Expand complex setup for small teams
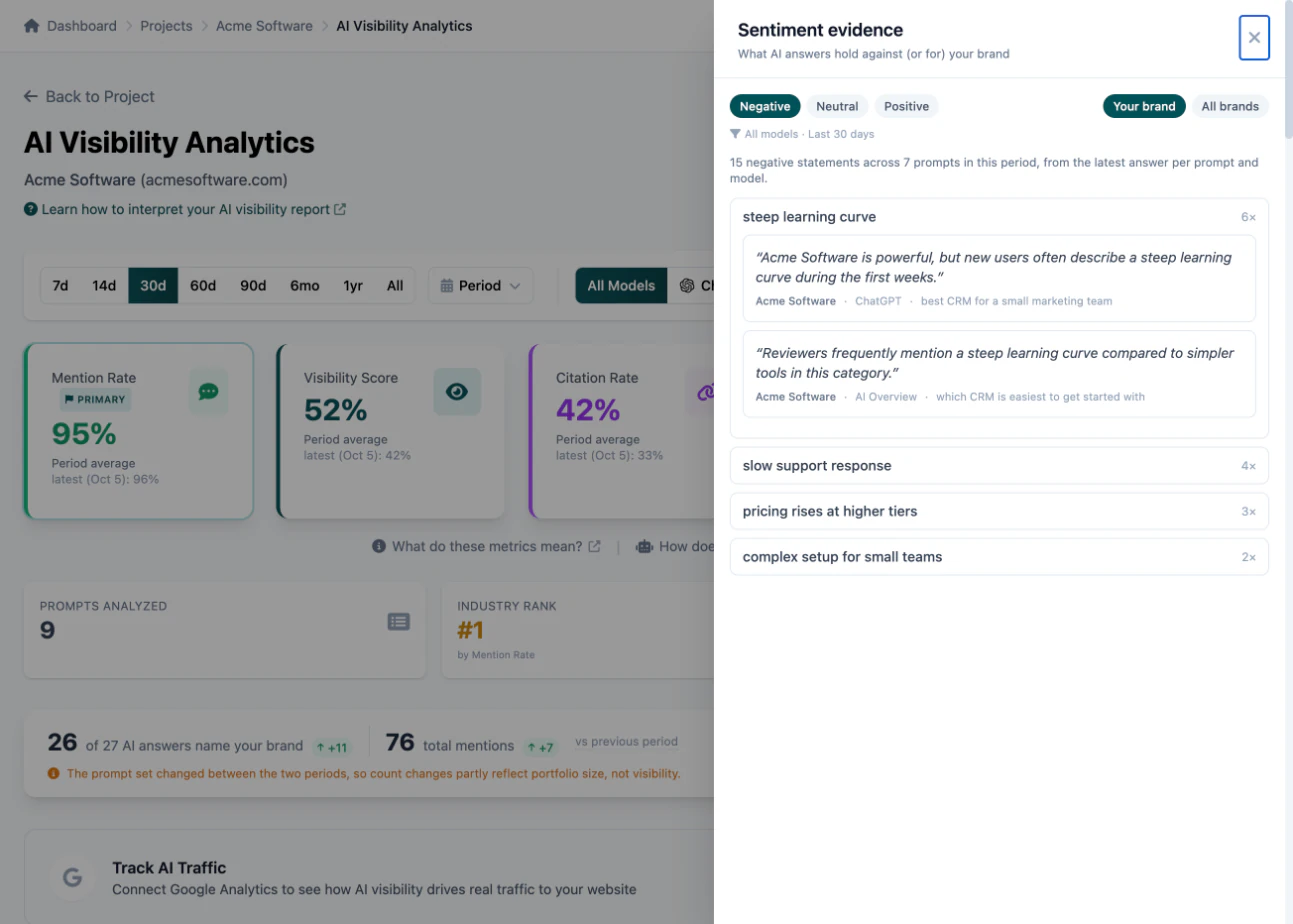 [x=999, y=557]
